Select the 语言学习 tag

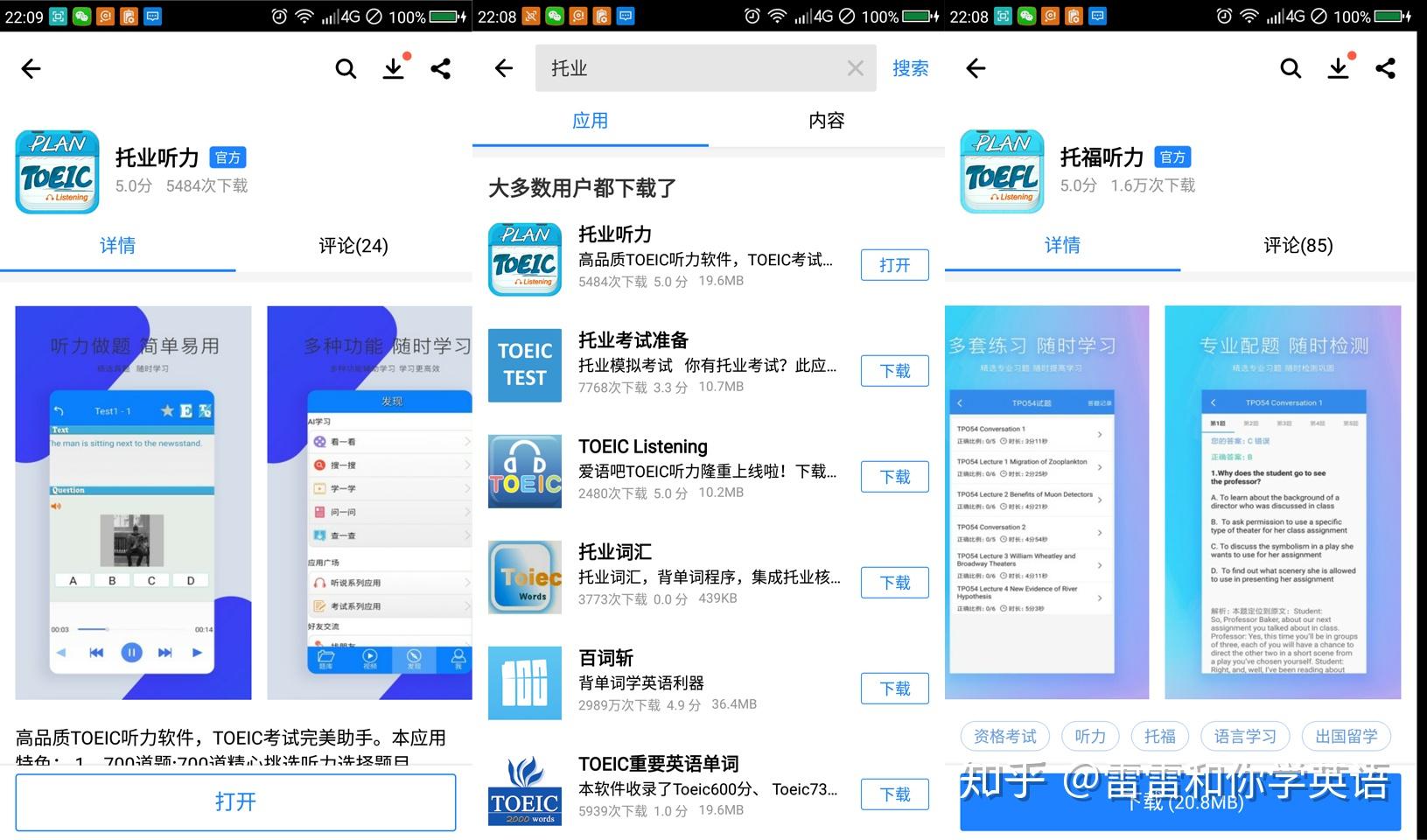[x=1245, y=737]
